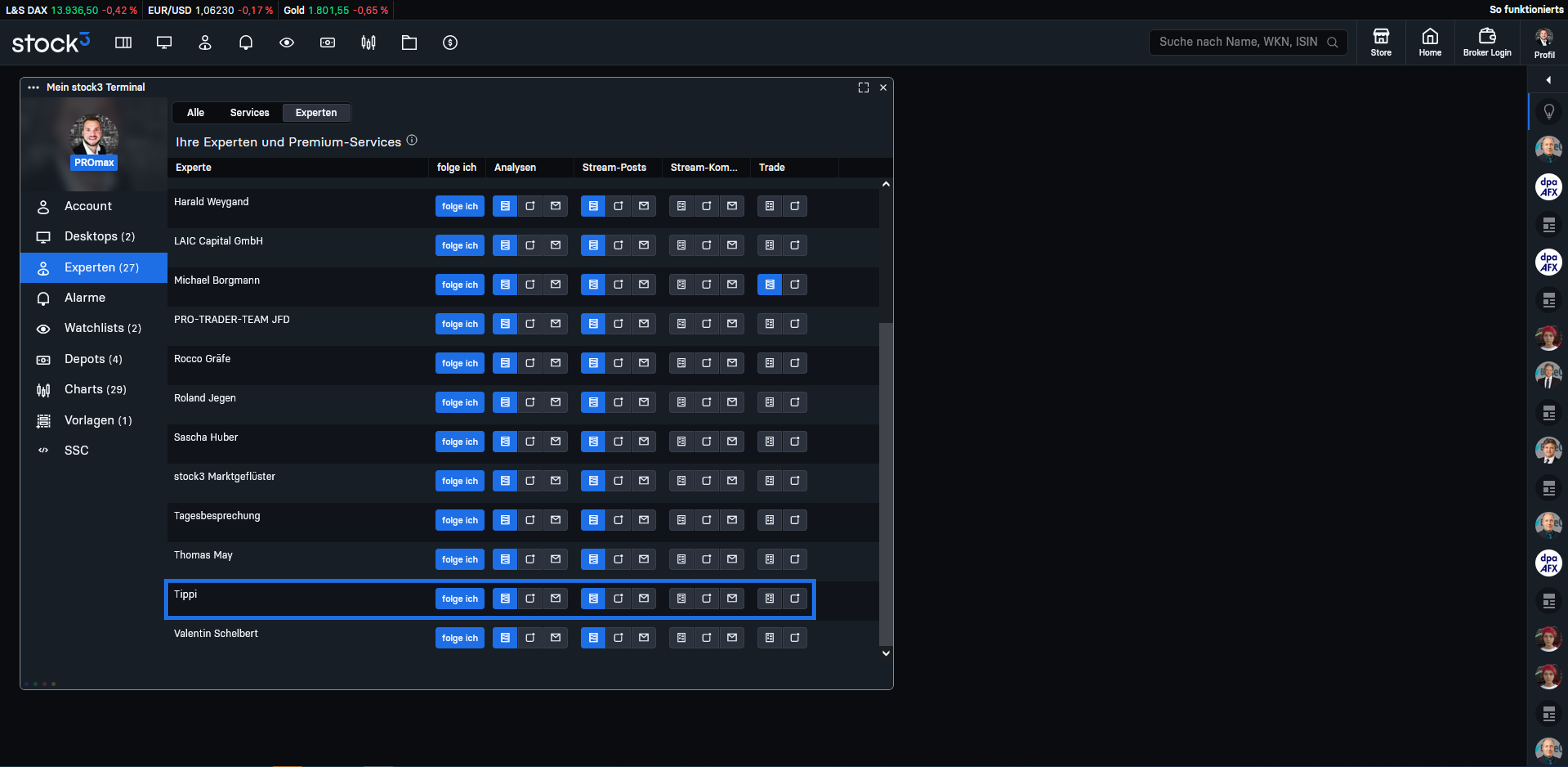Toggle Analysen email notification for Harald Weygand
1568x767 pixels.
coord(556,206)
